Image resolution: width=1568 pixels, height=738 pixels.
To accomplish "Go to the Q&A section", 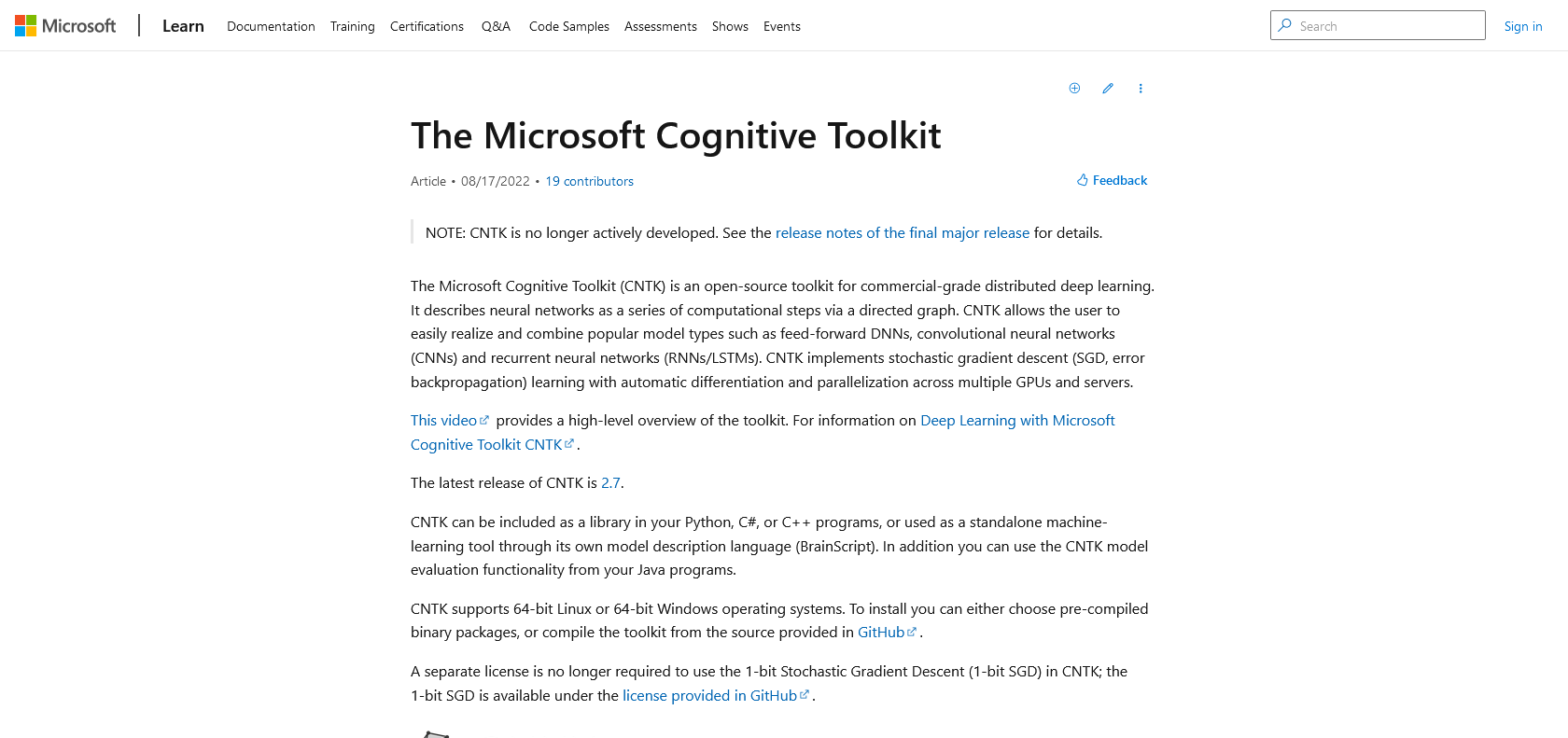I will pos(496,26).
